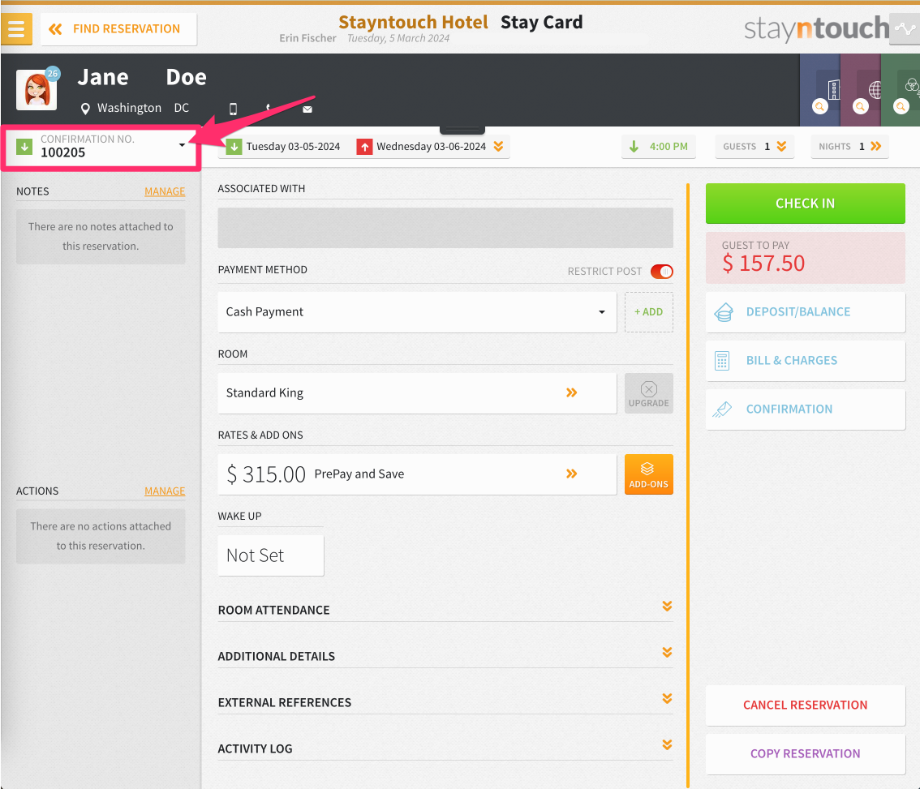Screen dimensions: 920x789
Task: Expand the stay dates chevron
Action: click(x=498, y=147)
